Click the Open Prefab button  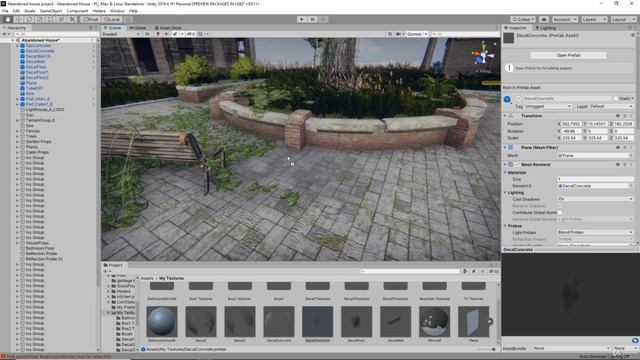pyautogui.click(x=568, y=55)
